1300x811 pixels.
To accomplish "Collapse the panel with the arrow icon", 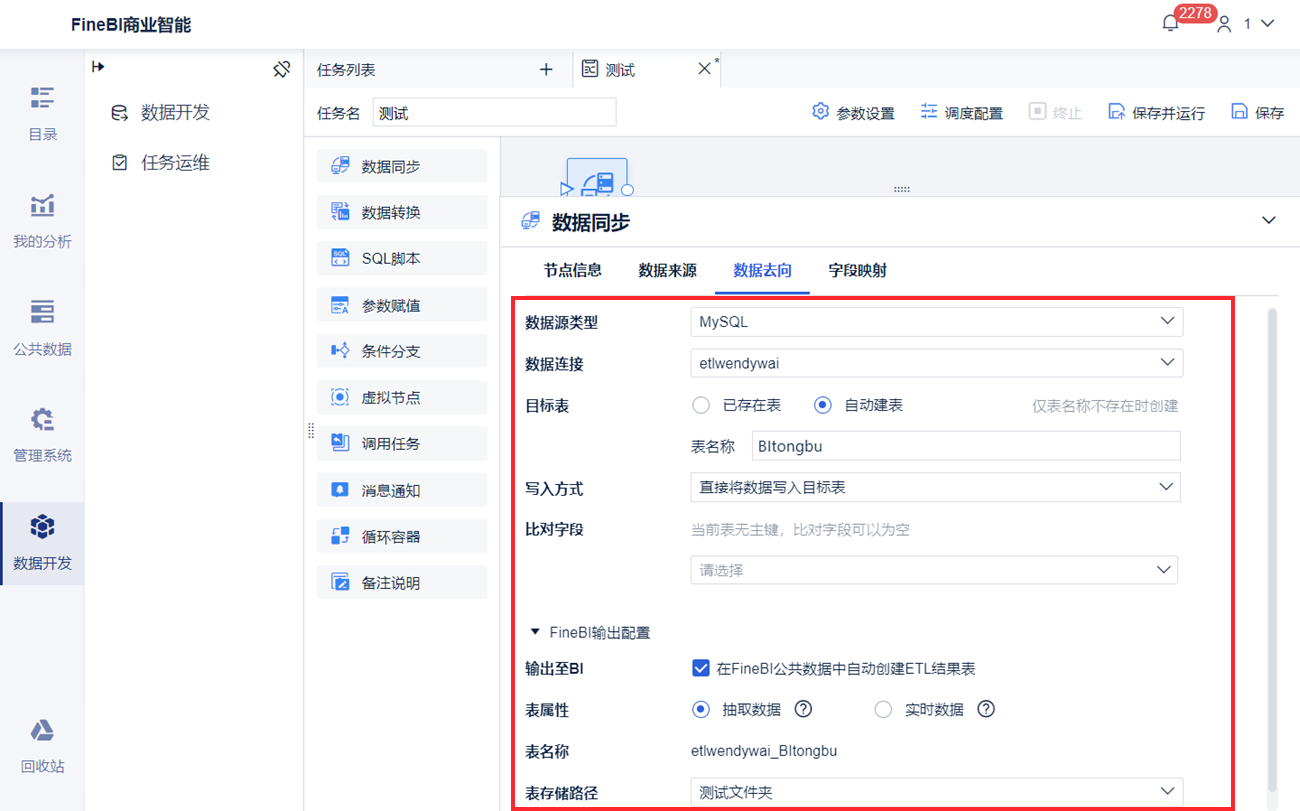I will coord(98,67).
